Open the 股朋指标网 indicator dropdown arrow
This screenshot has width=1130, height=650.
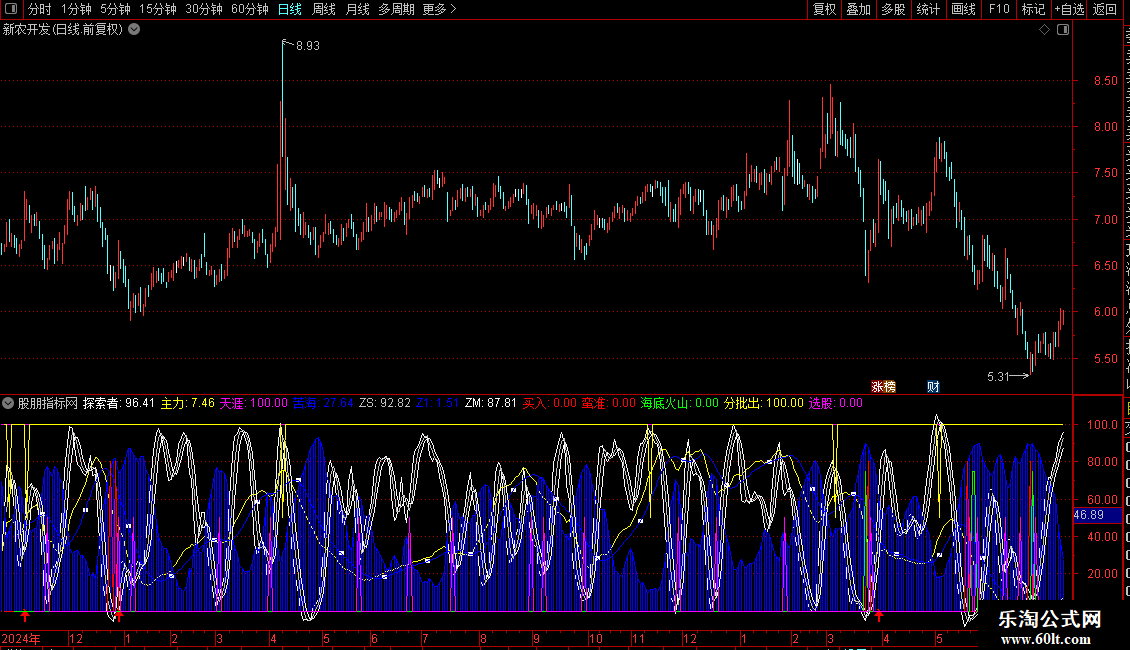tap(8, 404)
